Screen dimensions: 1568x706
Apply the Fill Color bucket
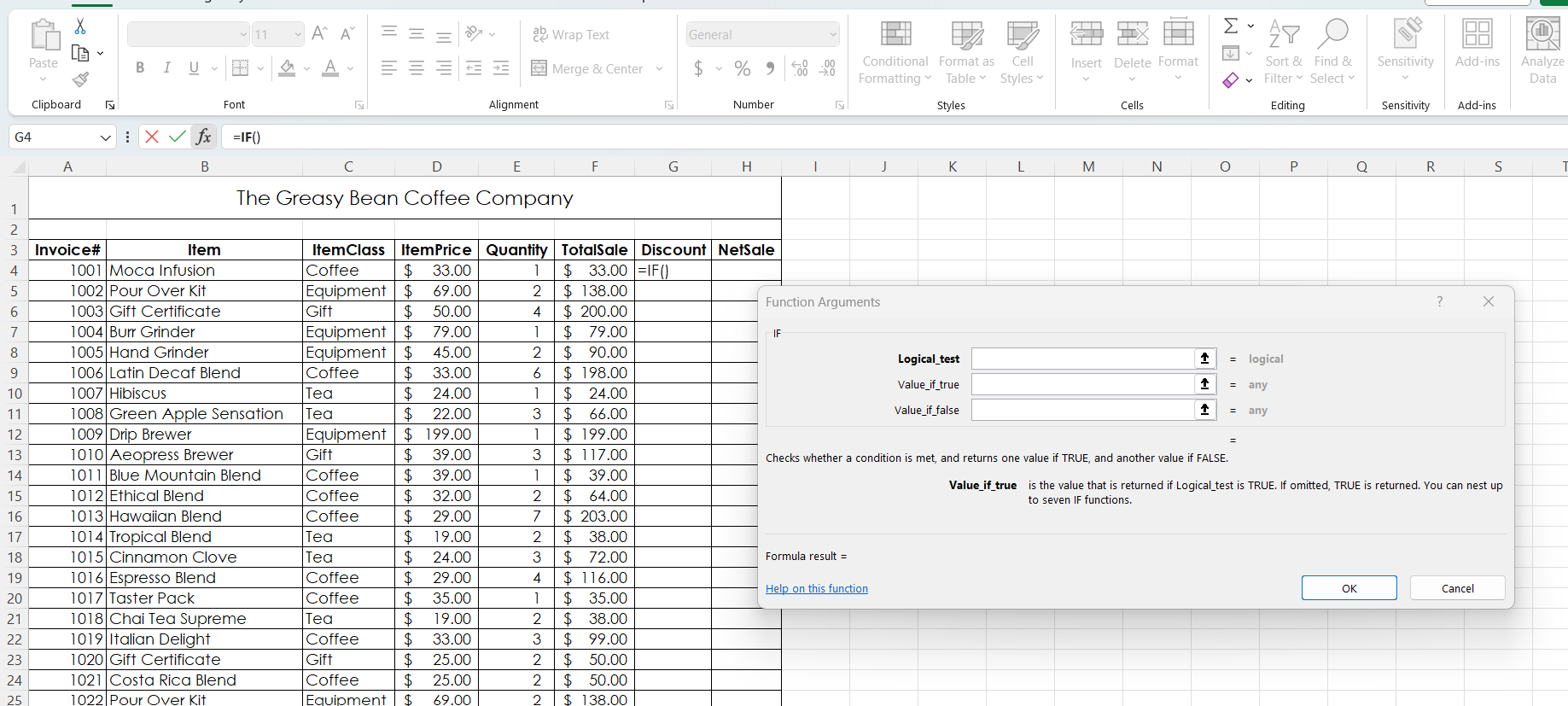click(x=288, y=67)
